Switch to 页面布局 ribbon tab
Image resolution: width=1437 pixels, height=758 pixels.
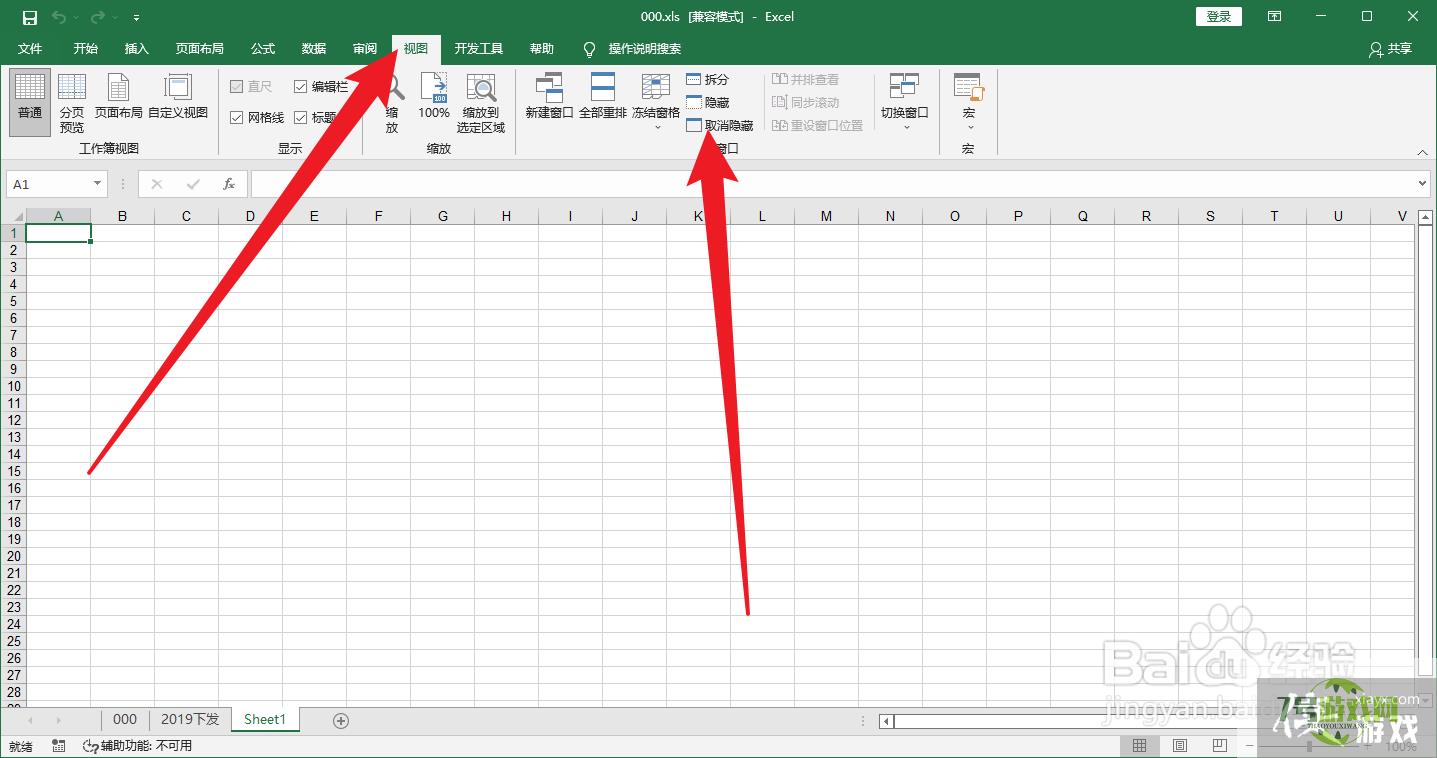(x=200, y=49)
